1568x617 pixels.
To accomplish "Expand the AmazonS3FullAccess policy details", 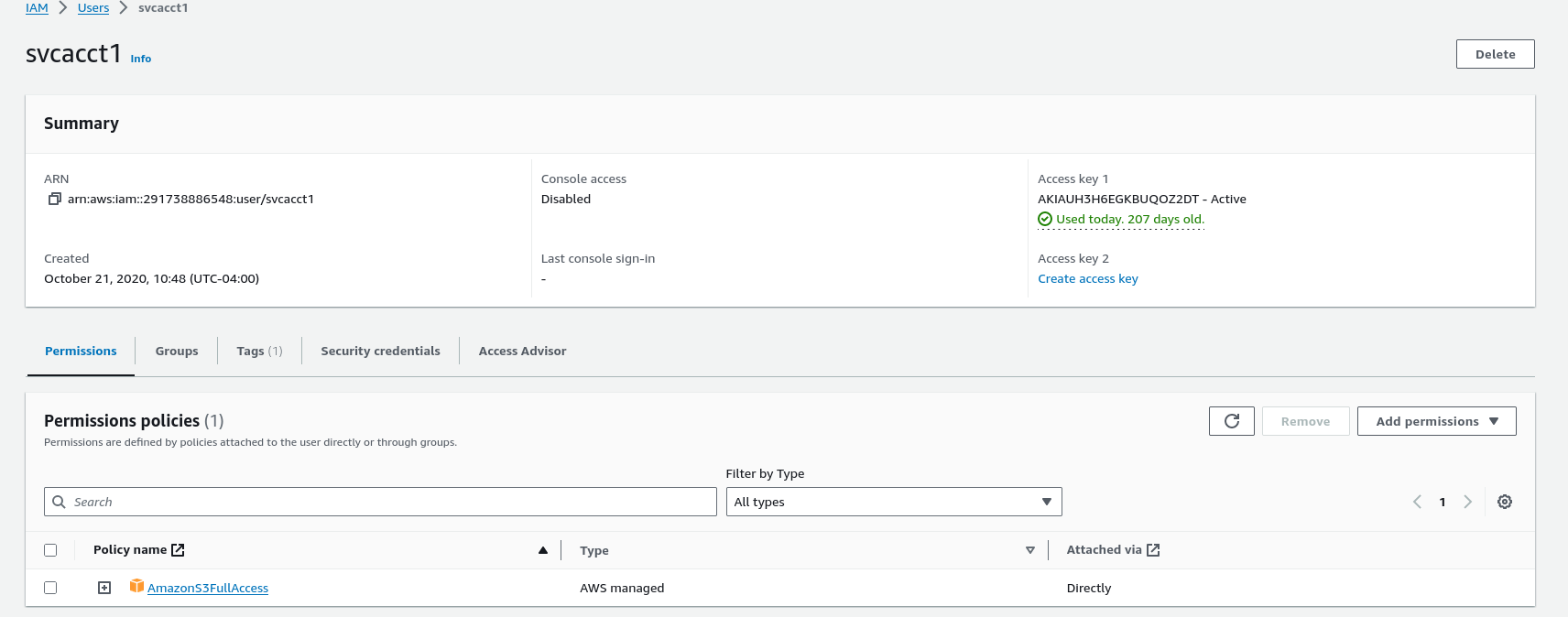I will (x=104, y=588).
